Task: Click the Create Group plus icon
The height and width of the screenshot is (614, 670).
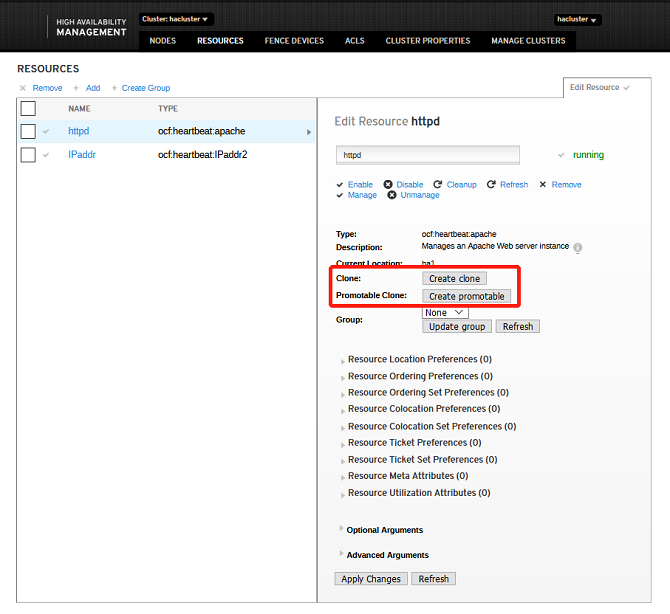Action: click(114, 88)
